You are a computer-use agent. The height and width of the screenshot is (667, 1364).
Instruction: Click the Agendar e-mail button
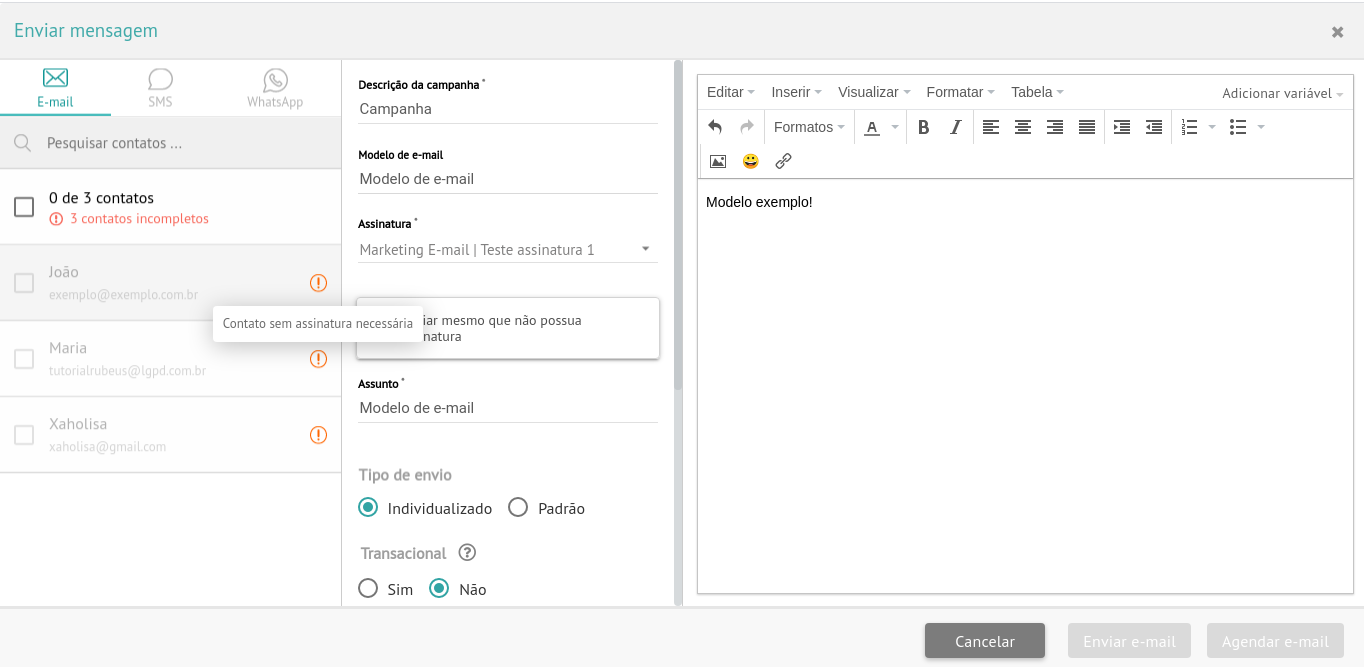click(1275, 641)
